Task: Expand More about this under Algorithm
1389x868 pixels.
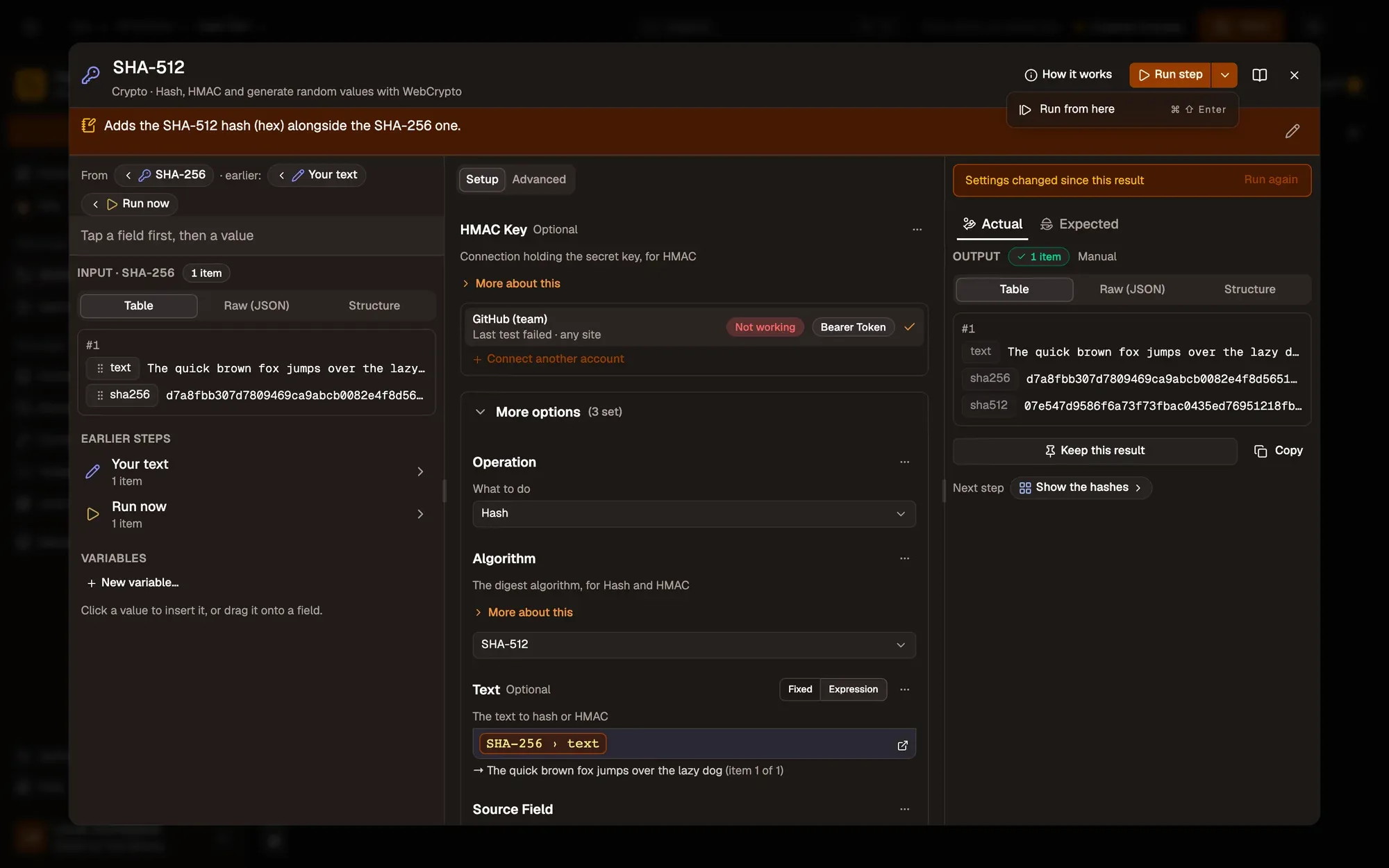Action: point(524,612)
